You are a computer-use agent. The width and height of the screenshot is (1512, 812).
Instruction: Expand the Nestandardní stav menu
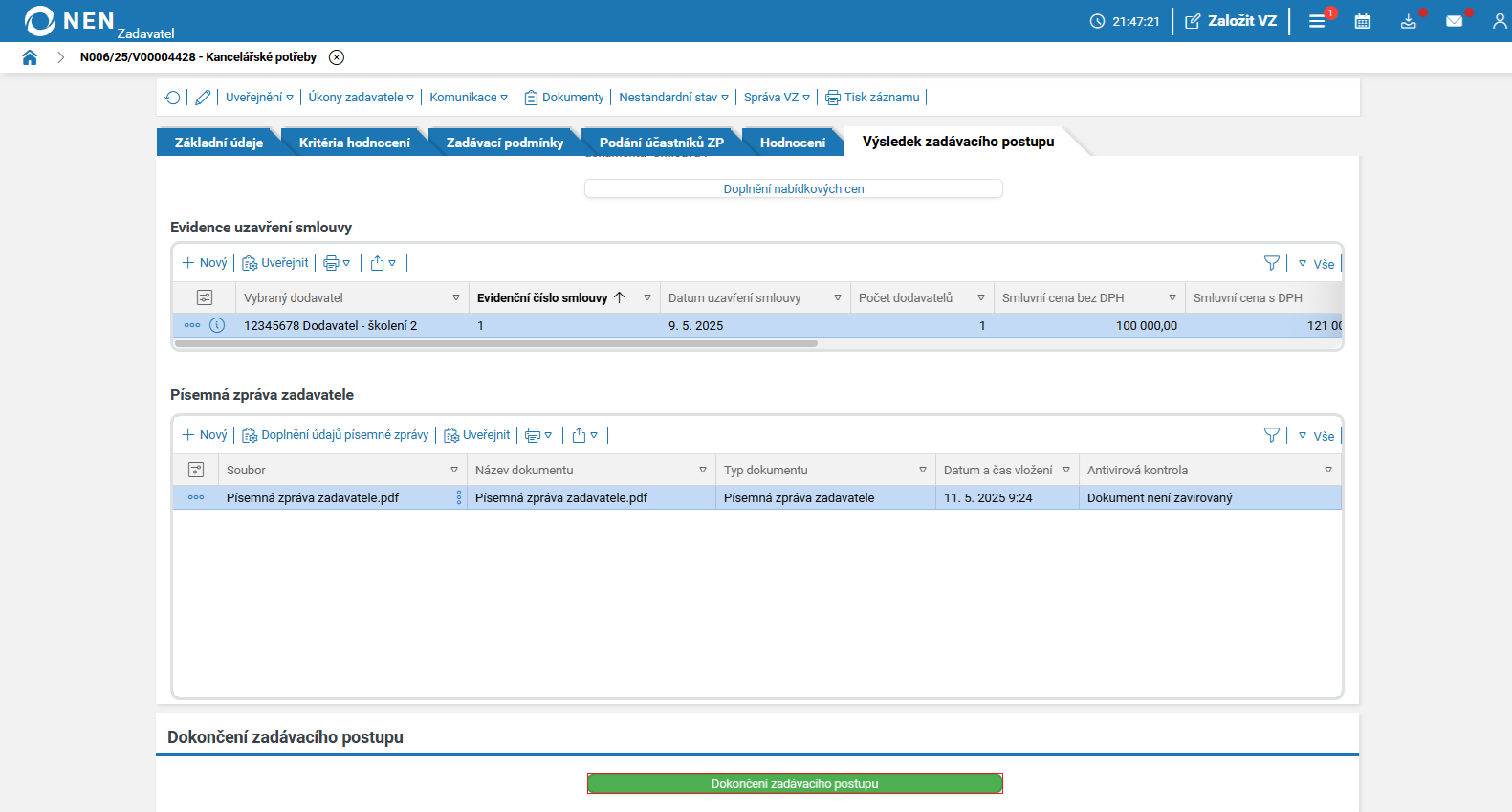tap(673, 98)
